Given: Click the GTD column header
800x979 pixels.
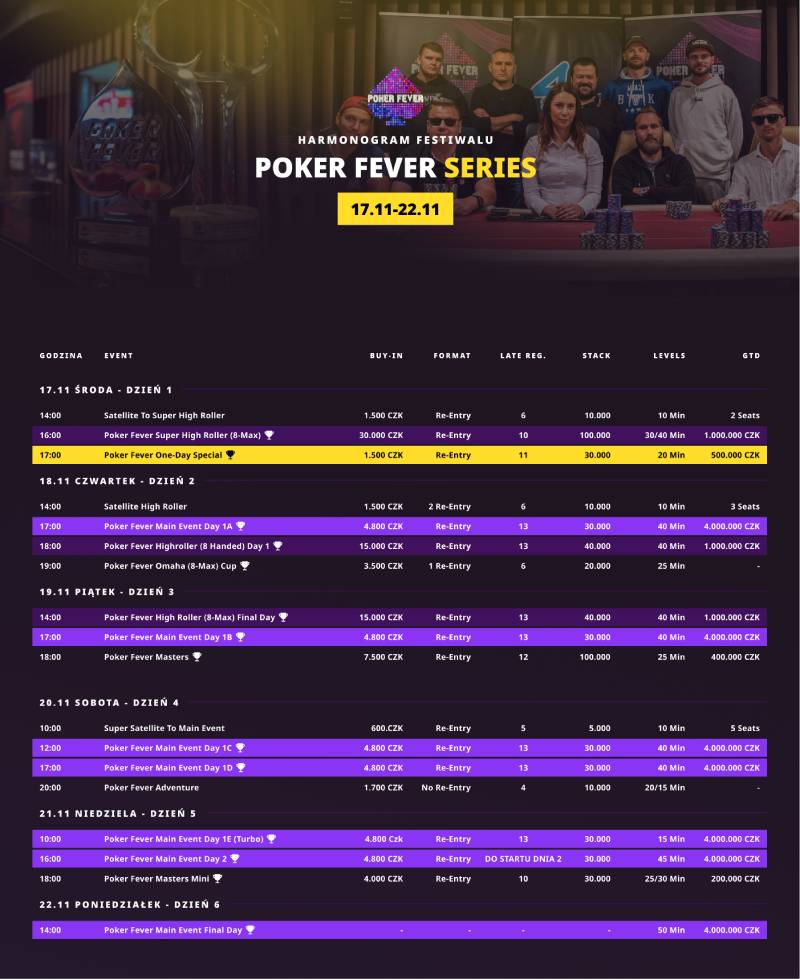Looking at the screenshot, I should [751, 356].
